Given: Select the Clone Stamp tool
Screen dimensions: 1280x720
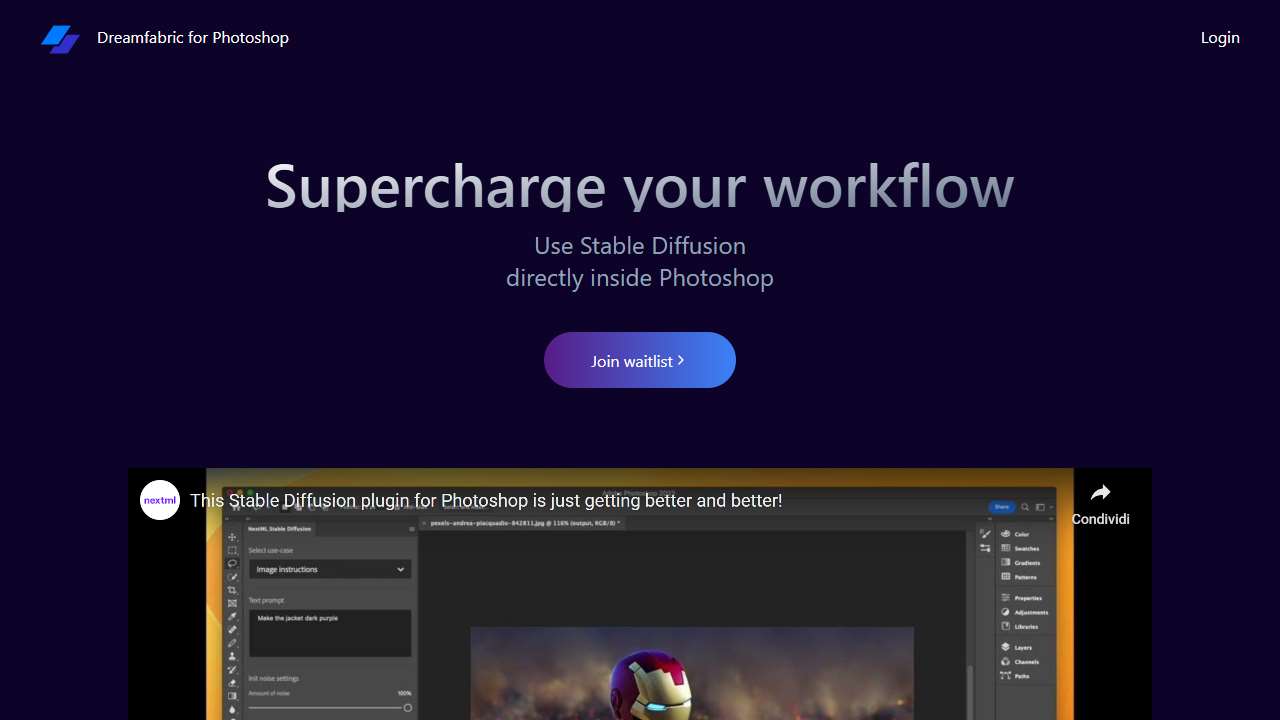Looking at the screenshot, I should (x=233, y=656).
